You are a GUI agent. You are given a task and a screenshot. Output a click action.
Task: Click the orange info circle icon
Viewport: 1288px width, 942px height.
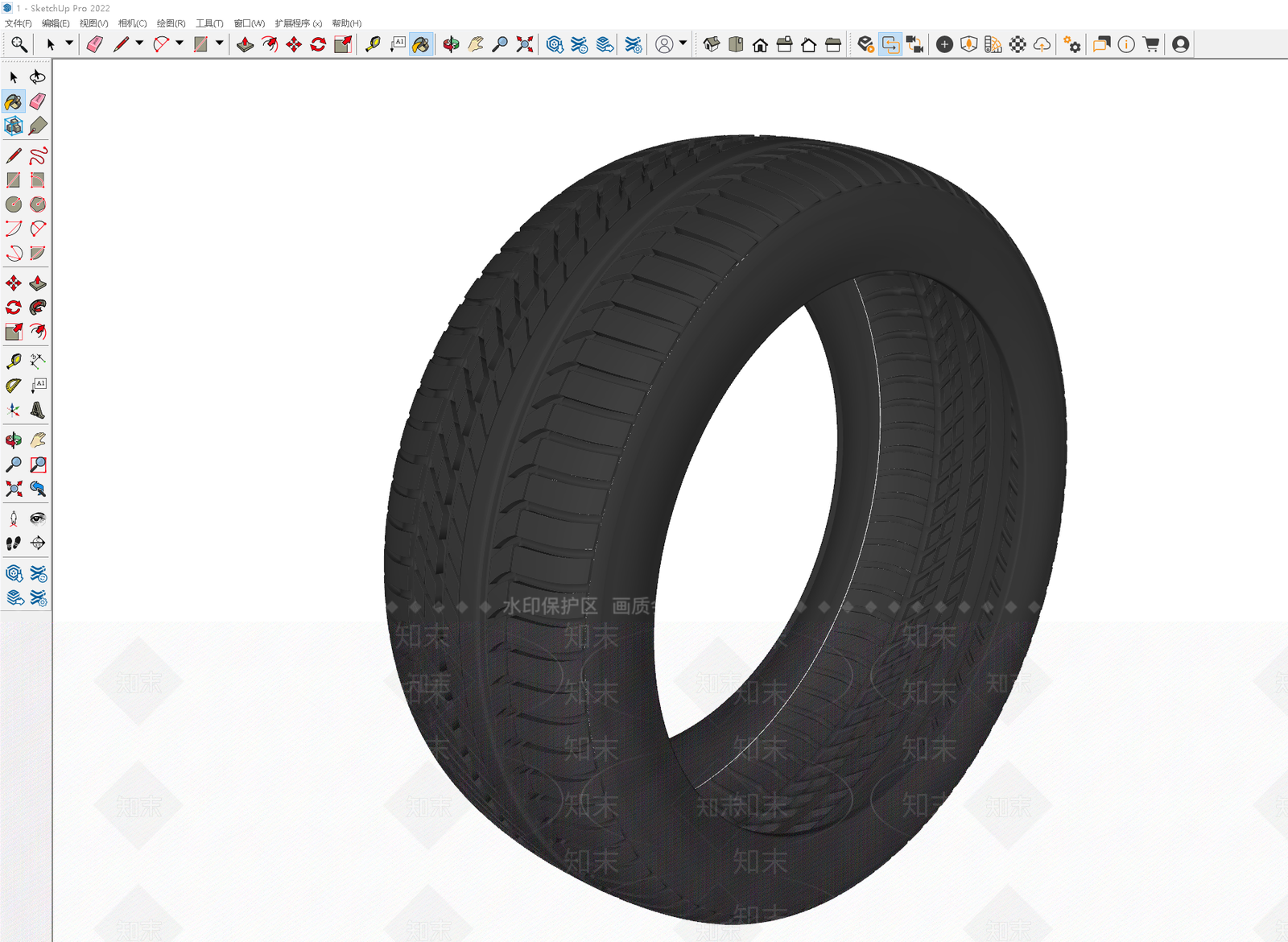click(x=1126, y=44)
